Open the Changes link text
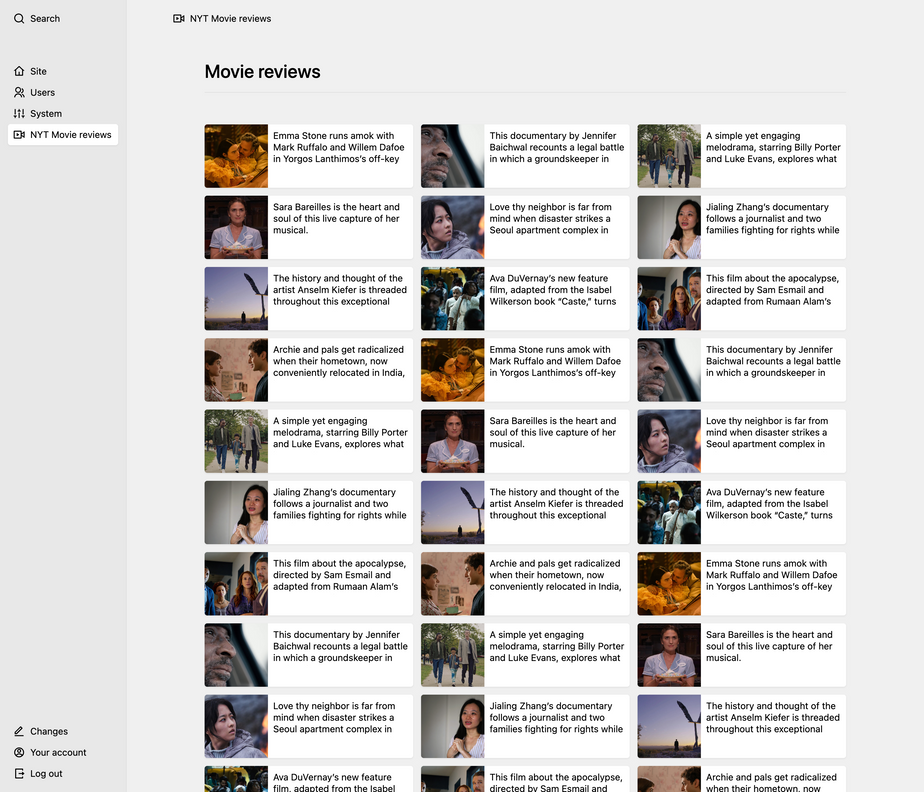This screenshot has width=924, height=792. click(x=49, y=731)
